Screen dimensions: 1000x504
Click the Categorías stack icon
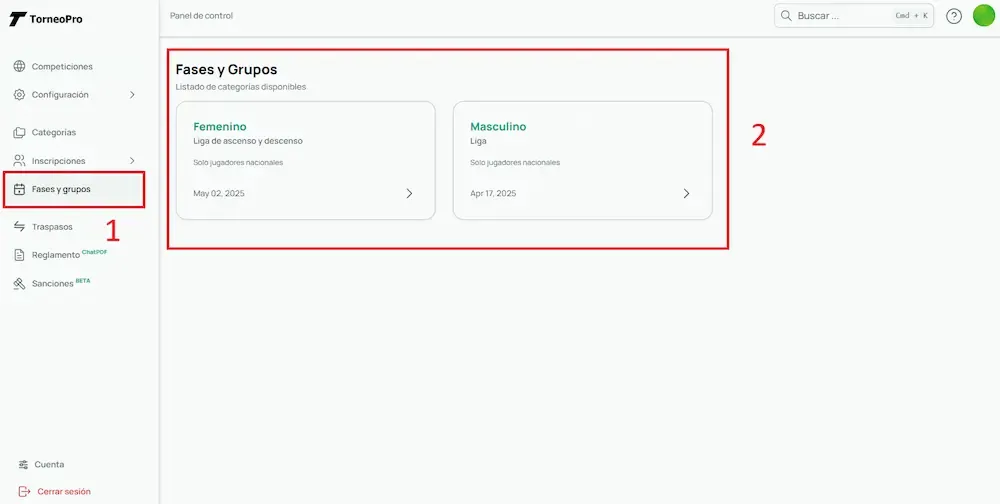click(x=20, y=133)
